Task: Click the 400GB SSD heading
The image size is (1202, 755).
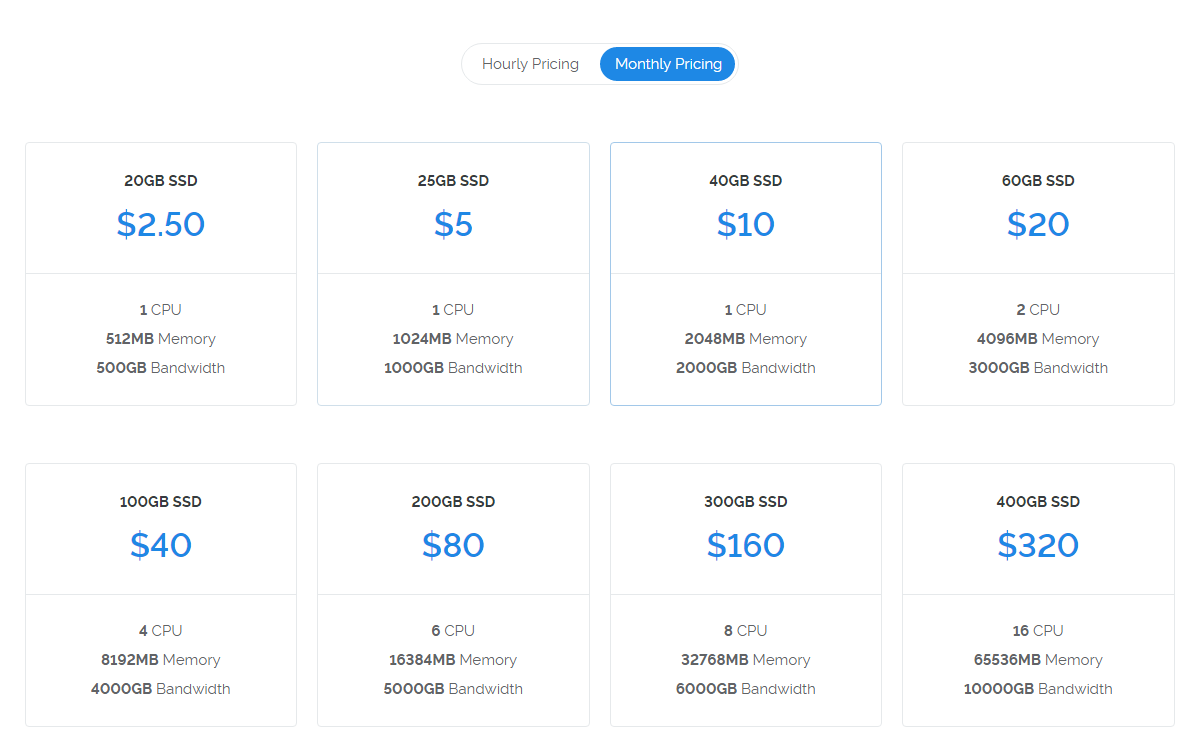Action: 1038,502
